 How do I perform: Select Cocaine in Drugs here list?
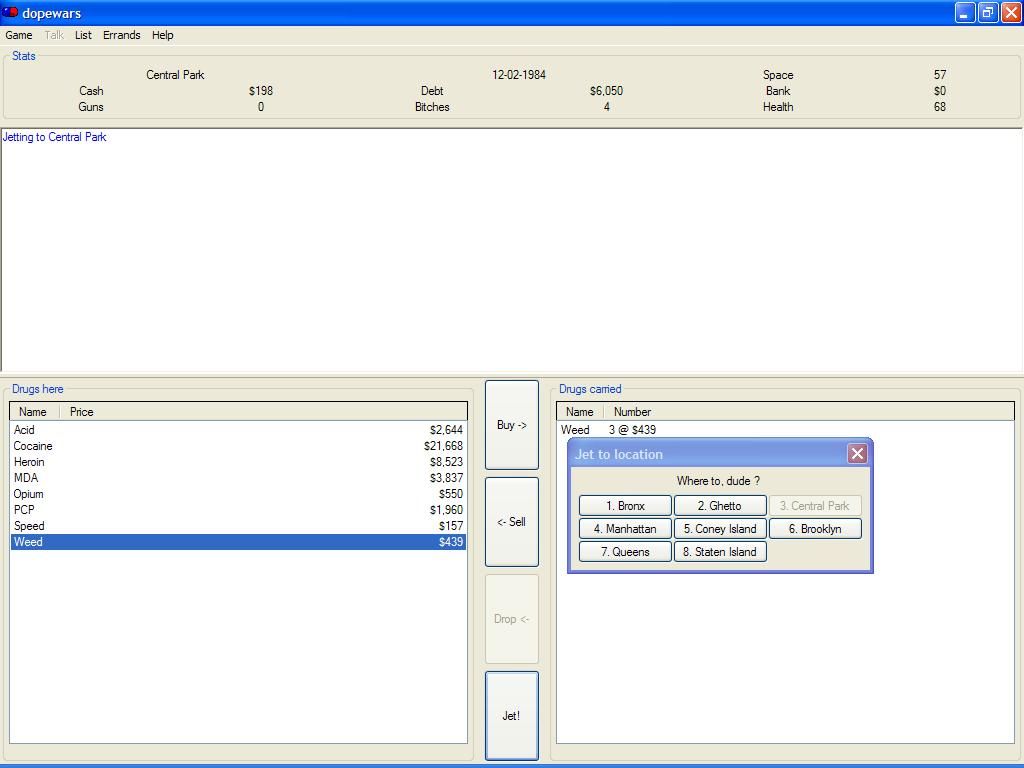point(33,446)
